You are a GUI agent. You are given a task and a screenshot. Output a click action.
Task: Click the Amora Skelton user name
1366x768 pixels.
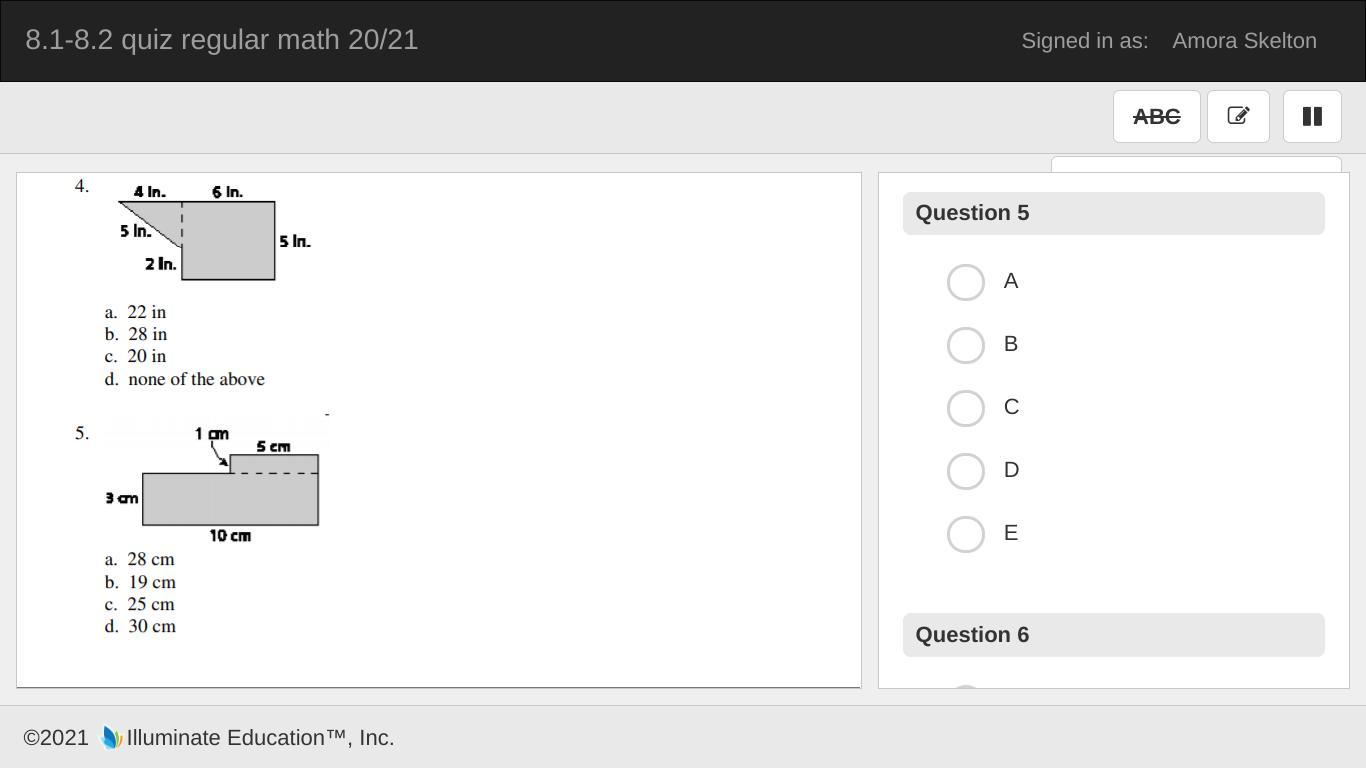[x=1244, y=41]
